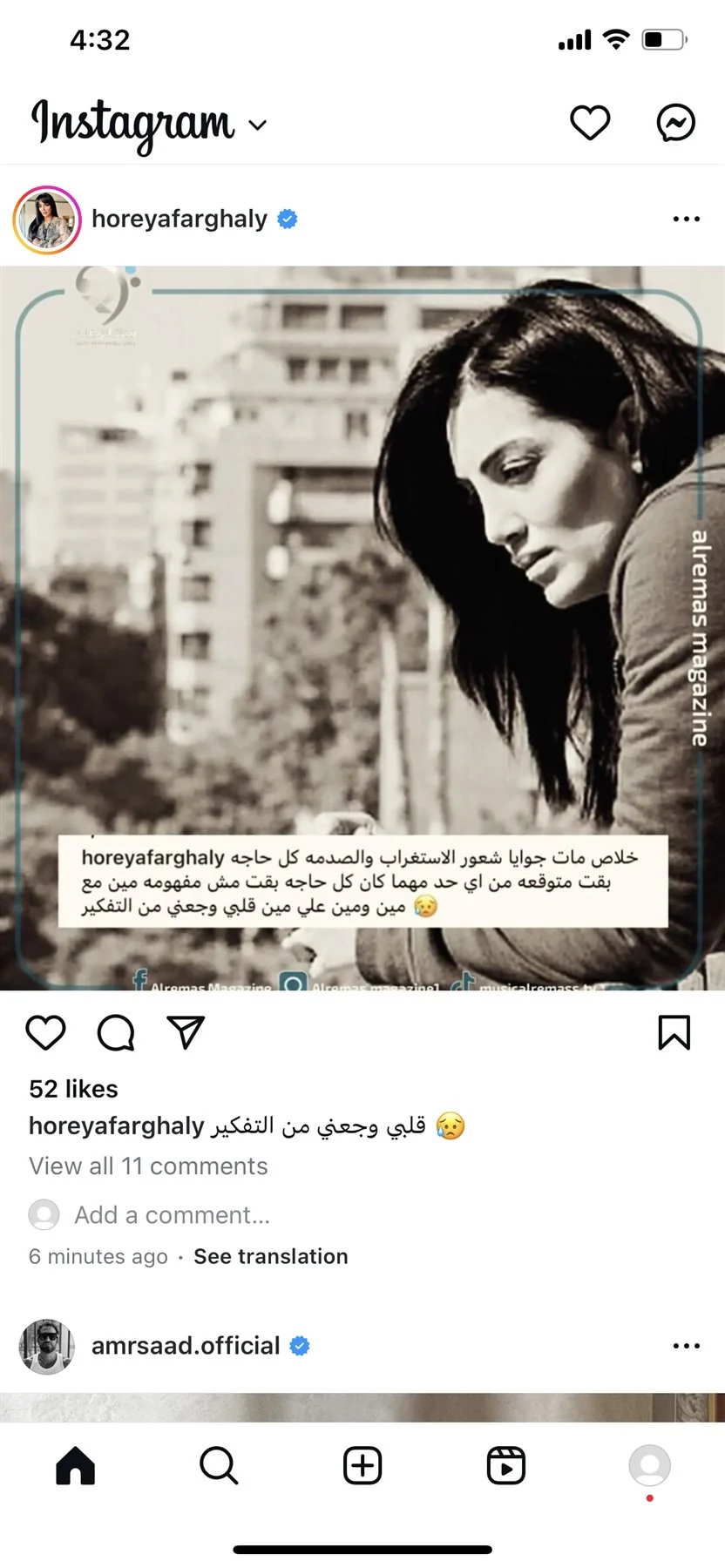
Task: Save the post with bookmark icon
Action: (674, 1032)
